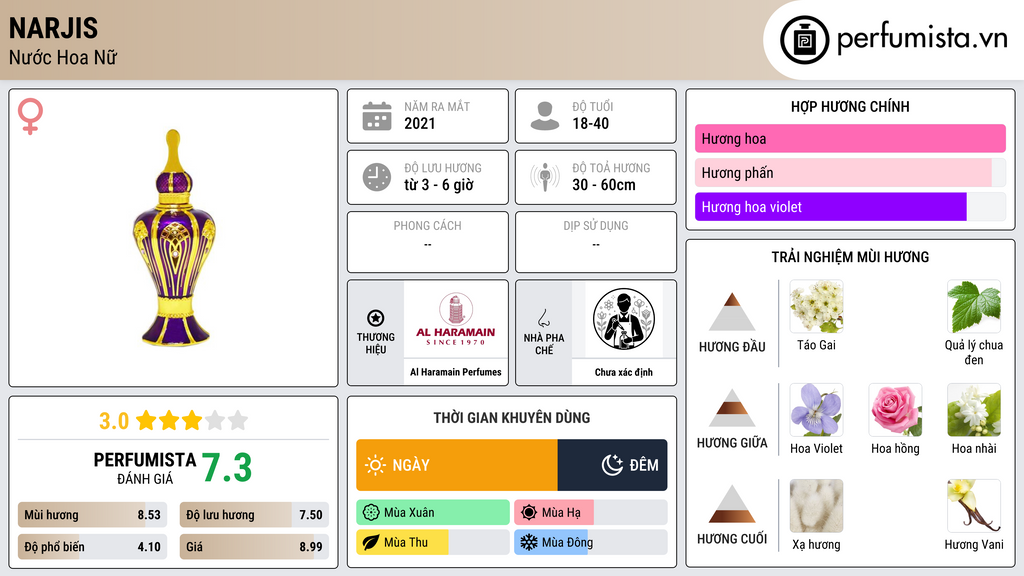Image resolution: width=1024 pixels, height=576 pixels.
Task: Click the green 7.3 Perfumista score
Action: [x=227, y=468]
